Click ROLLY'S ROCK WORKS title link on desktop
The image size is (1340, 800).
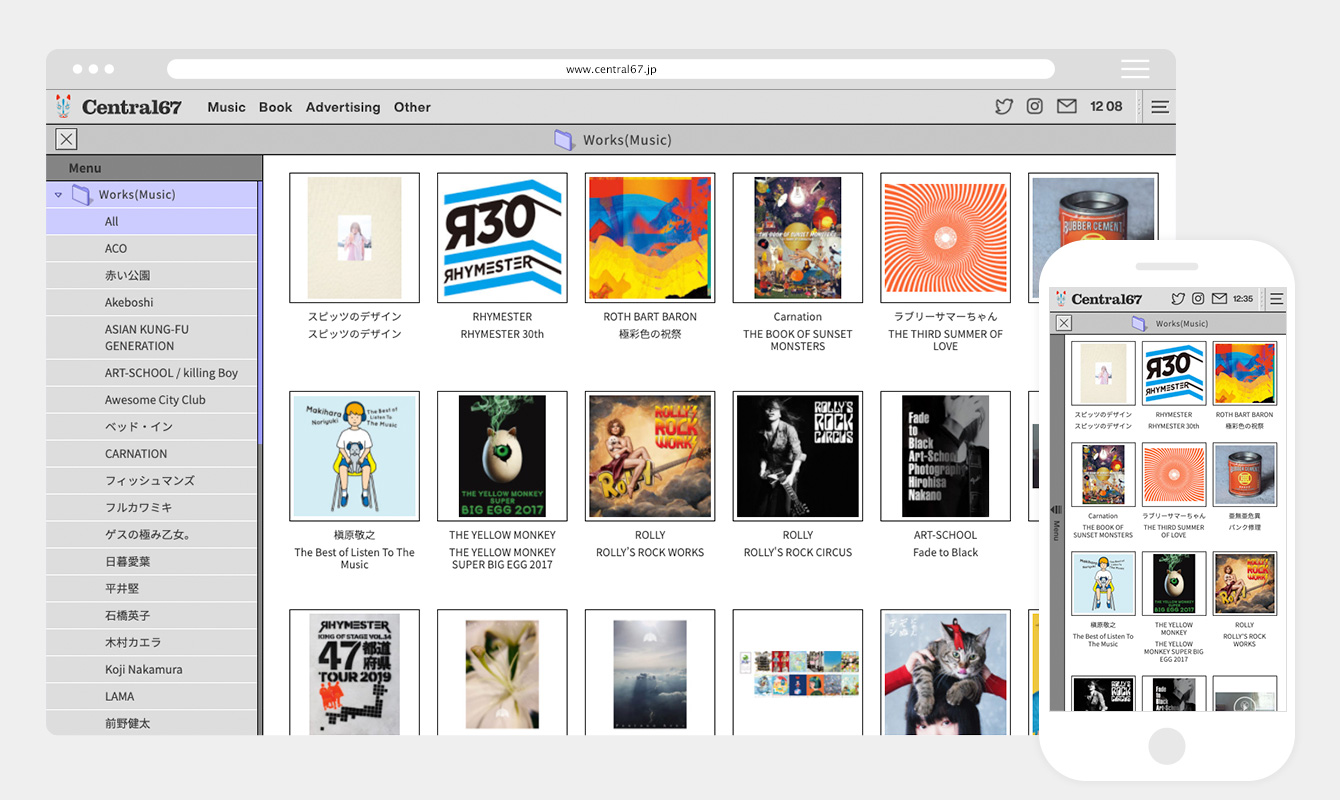click(x=650, y=552)
